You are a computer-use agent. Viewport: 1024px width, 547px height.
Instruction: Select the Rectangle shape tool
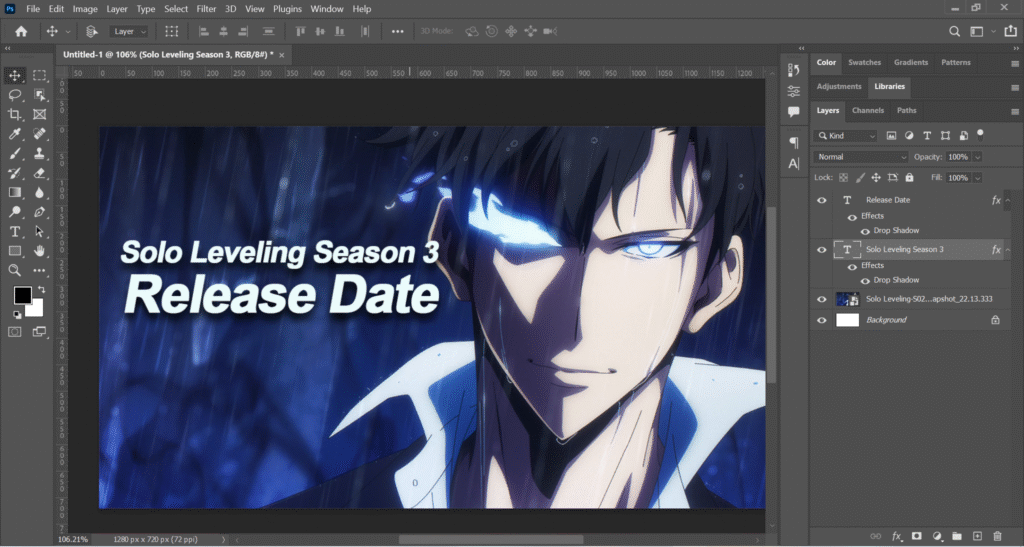click(x=14, y=251)
